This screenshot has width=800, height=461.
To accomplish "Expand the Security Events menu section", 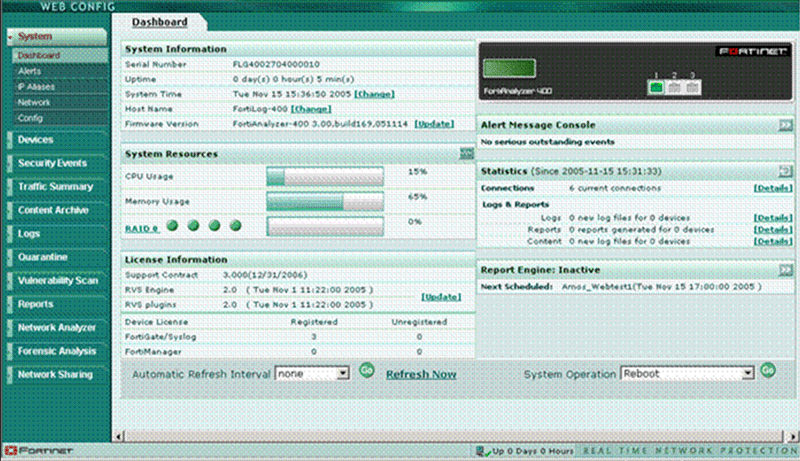I will pyautogui.click(x=57, y=163).
